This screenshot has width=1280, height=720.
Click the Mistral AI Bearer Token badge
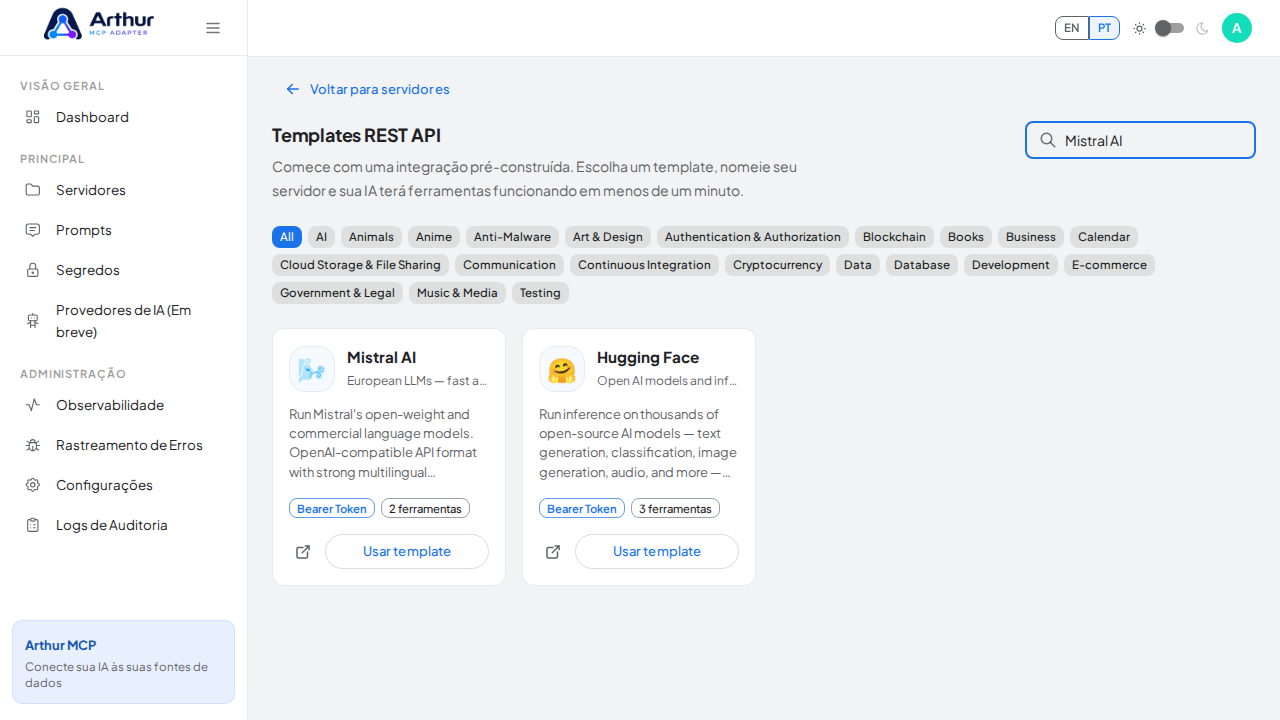(x=332, y=509)
